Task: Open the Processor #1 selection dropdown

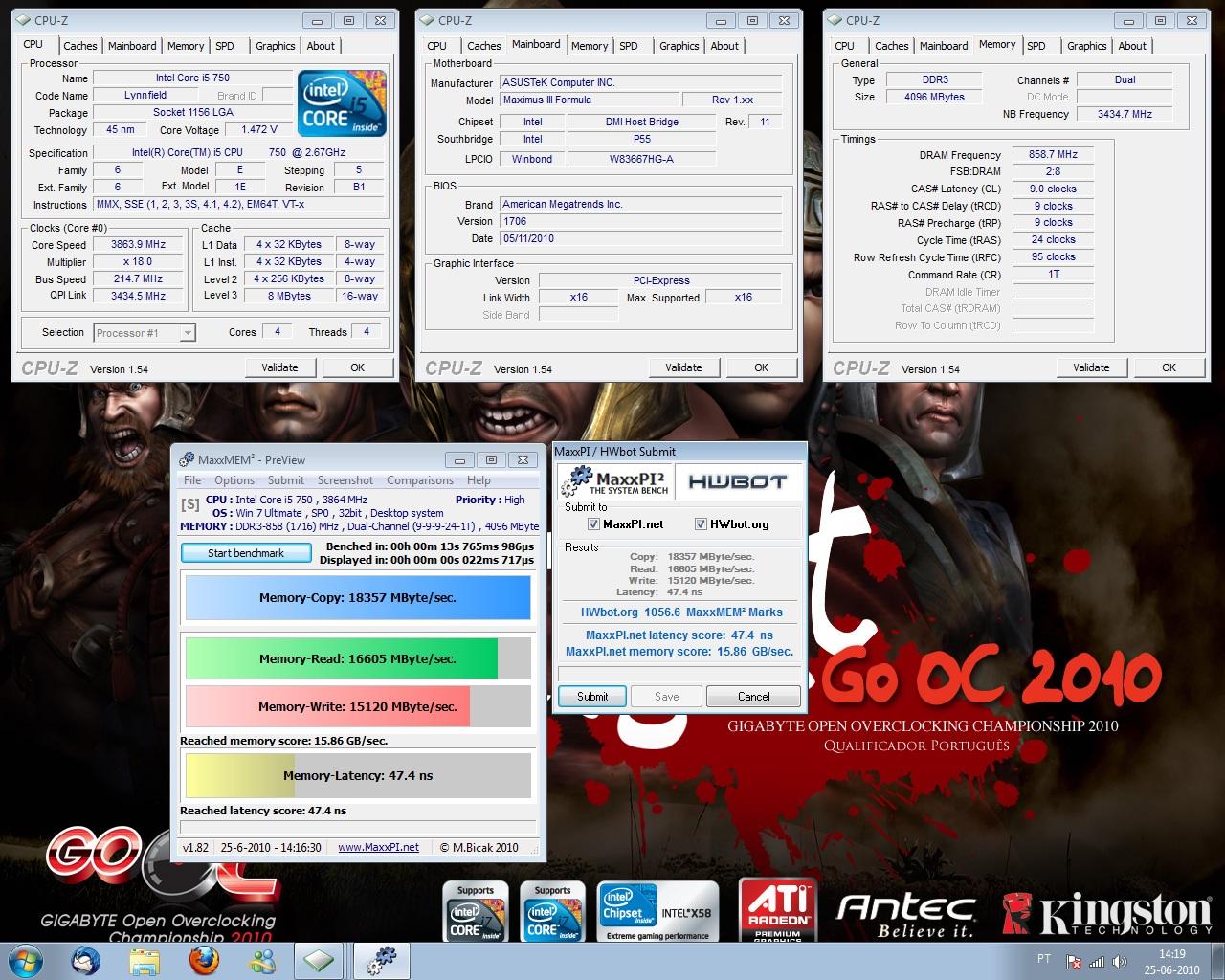Action: [145, 332]
